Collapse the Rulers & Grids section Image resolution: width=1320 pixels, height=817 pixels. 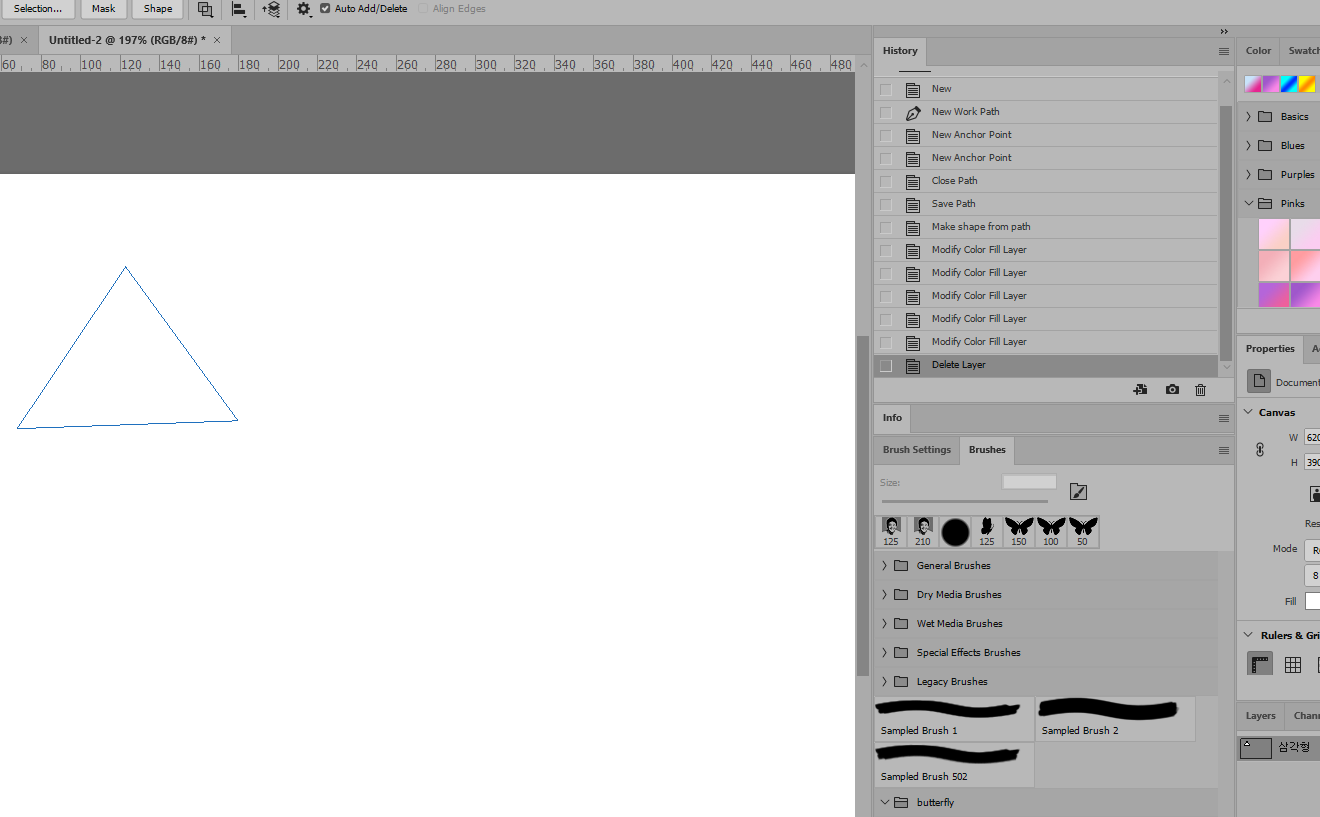click(x=1248, y=636)
